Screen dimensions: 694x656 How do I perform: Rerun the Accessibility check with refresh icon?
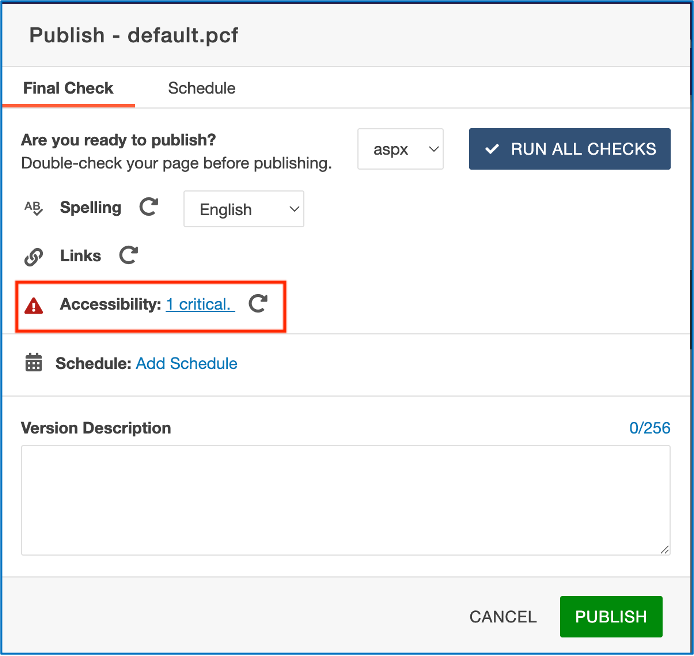pyautogui.click(x=258, y=304)
